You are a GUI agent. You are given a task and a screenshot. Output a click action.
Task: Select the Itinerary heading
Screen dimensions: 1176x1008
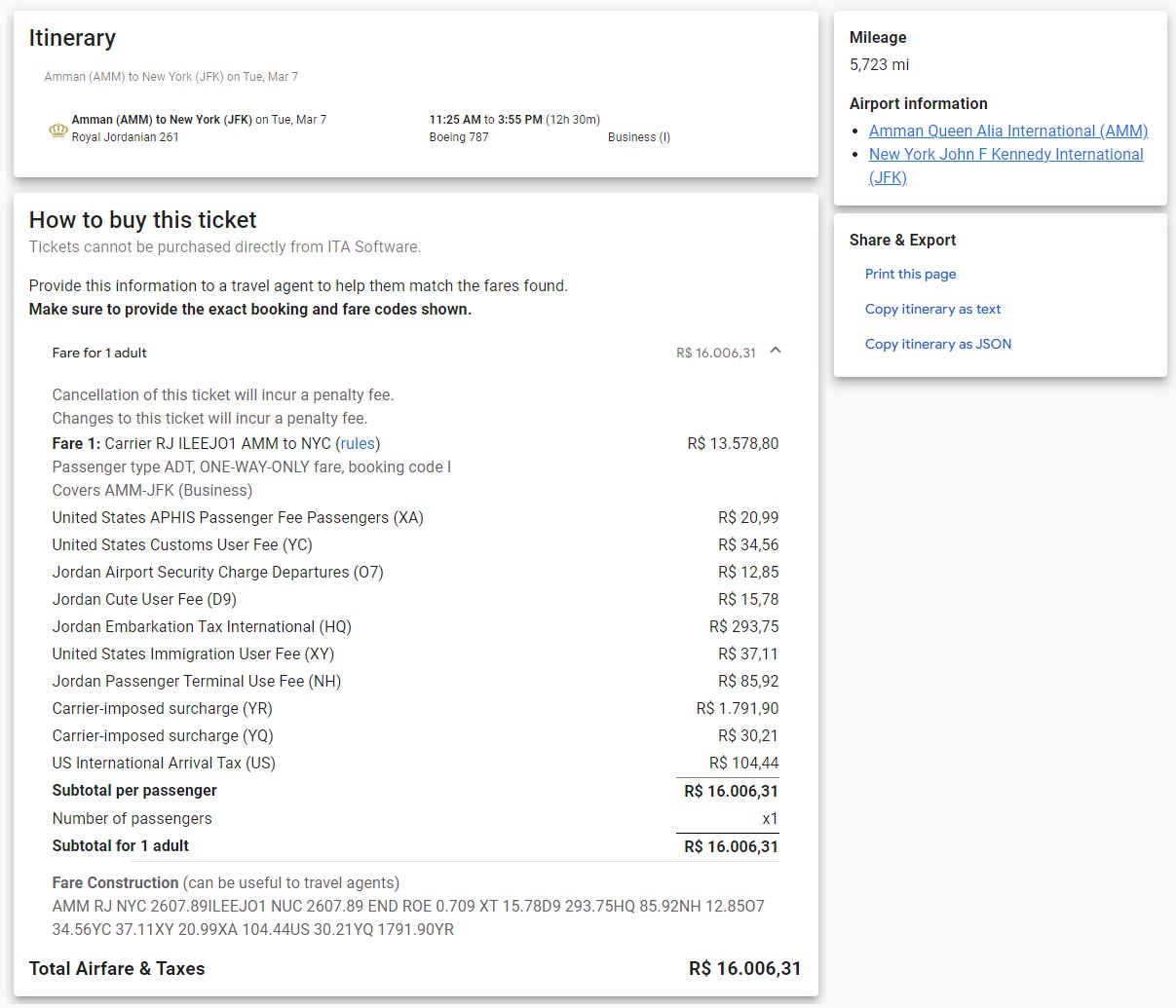coord(72,38)
